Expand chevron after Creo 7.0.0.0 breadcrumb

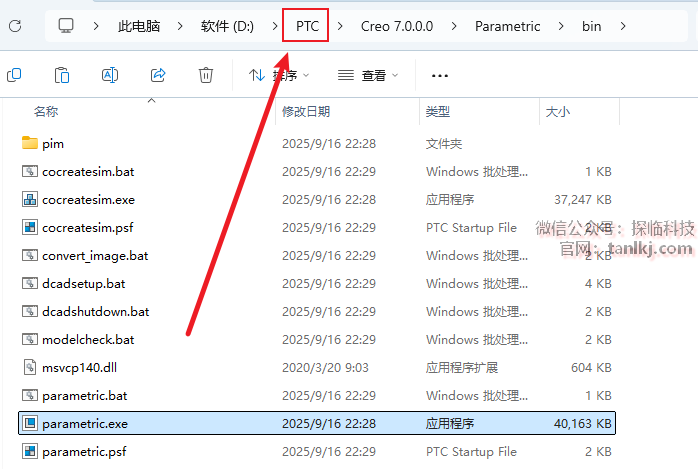tap(454, 26)
